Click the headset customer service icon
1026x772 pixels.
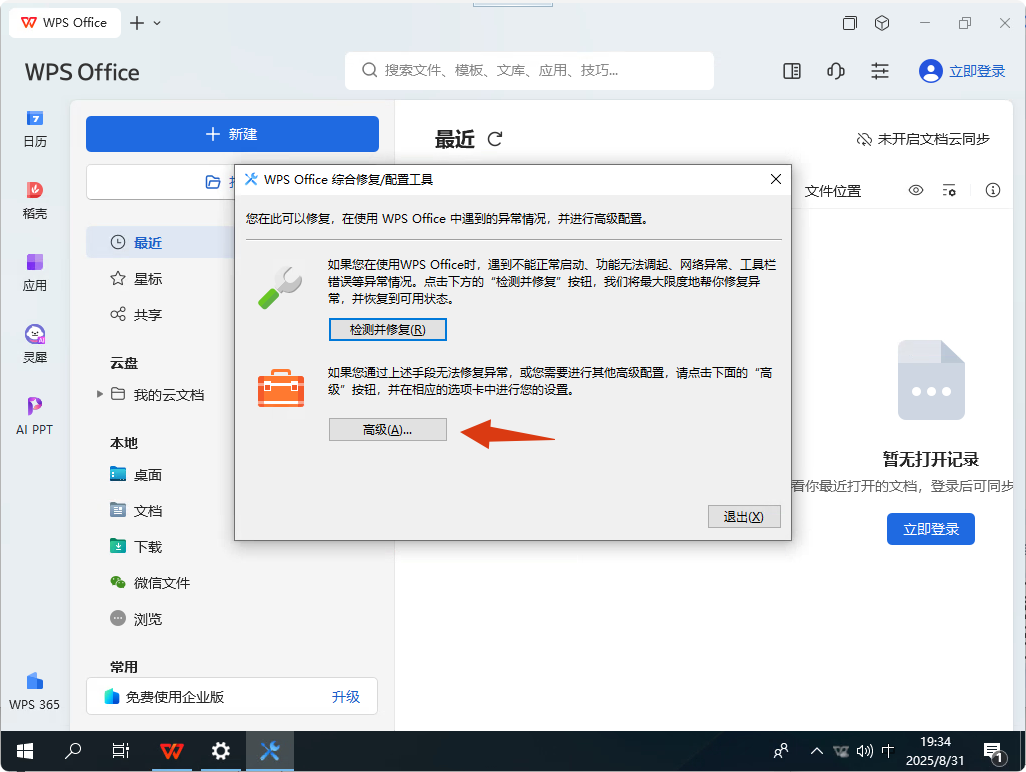(836, 71)
